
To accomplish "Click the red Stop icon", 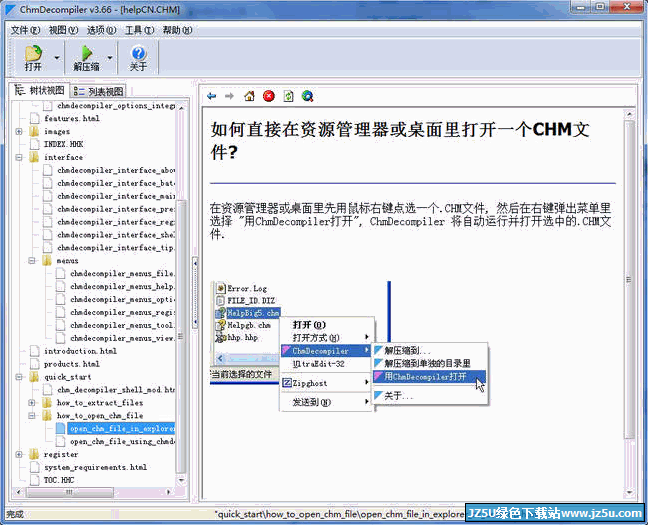I will coord(269,96).
